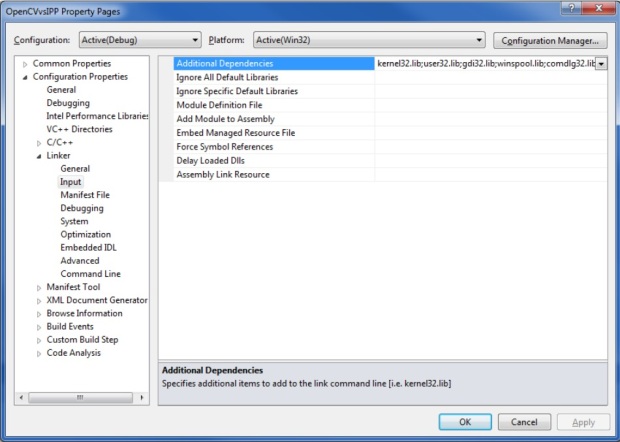This screenshot has height=442, width=620.
Task: Click the tree horizontal scrollbar thumb
Action: (80, 397)
